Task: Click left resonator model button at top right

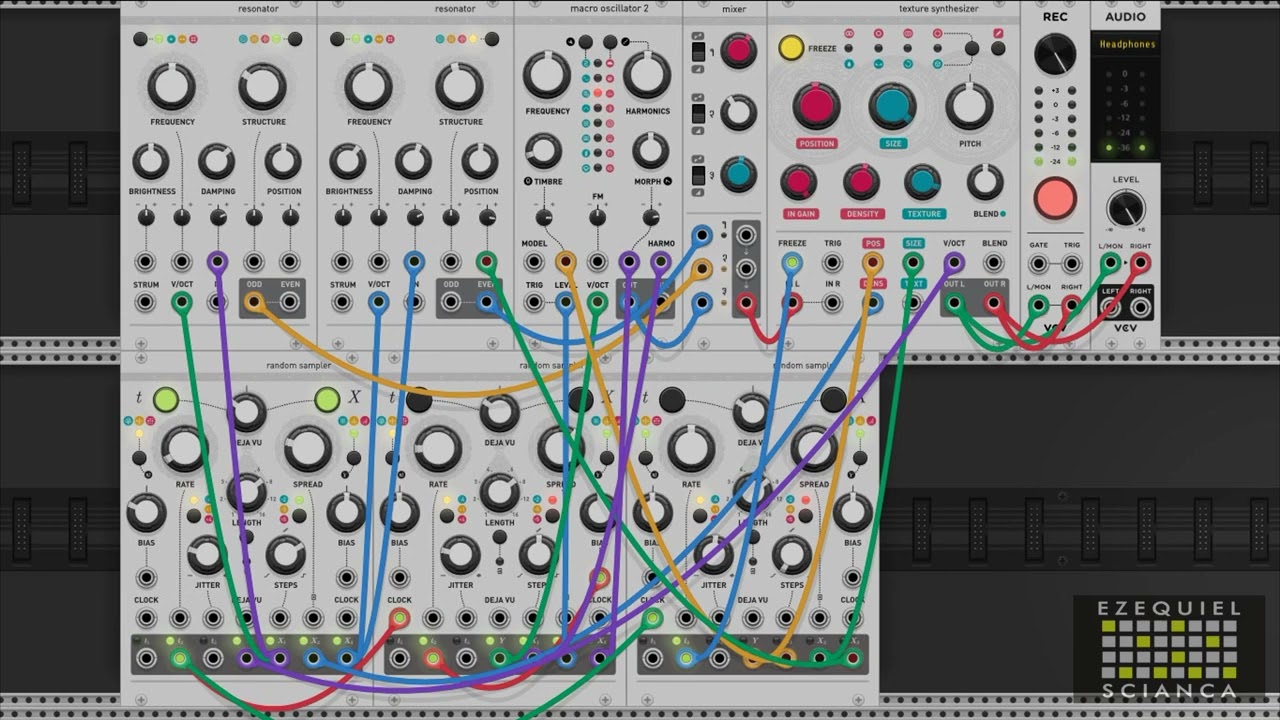Action: pyautogui.click(x=295, y=39)
